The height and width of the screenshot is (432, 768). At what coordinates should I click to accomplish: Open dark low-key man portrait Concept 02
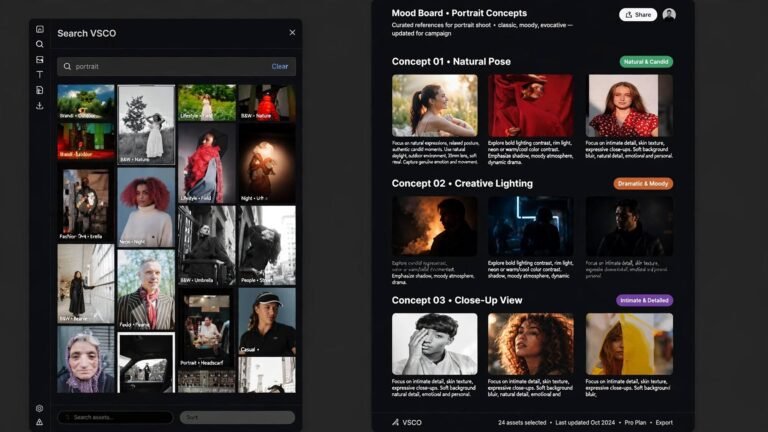[629, 226]
